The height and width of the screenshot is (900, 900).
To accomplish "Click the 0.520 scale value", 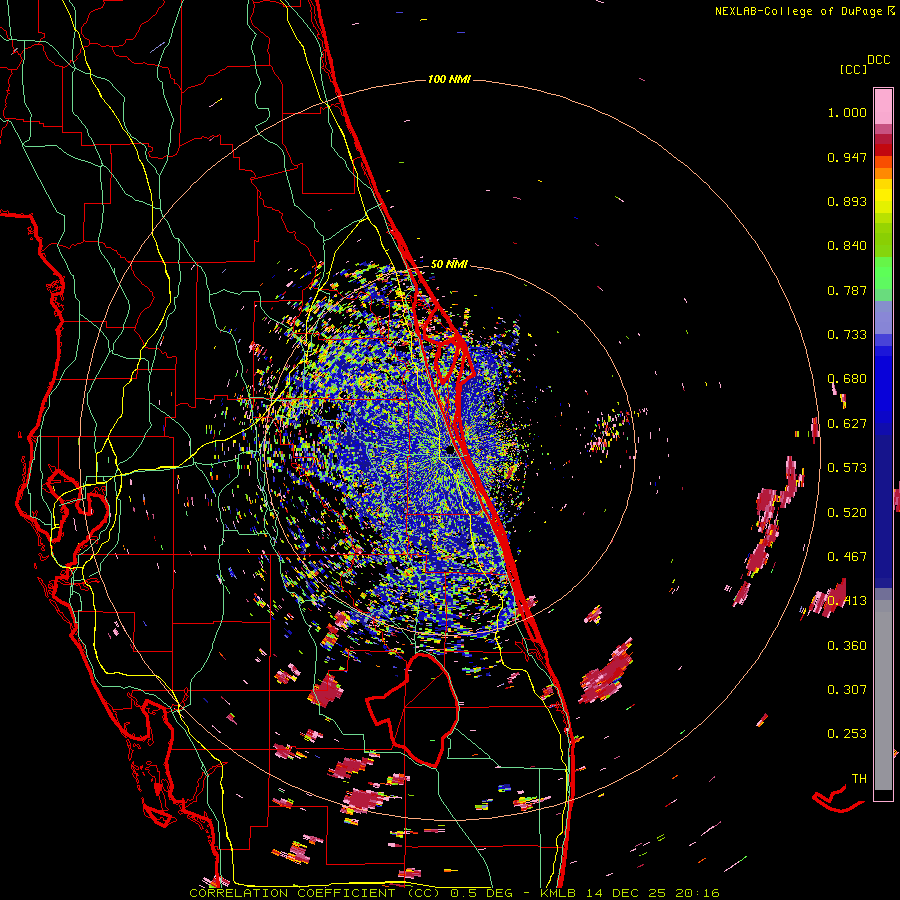I will click(x=847, y=513).
